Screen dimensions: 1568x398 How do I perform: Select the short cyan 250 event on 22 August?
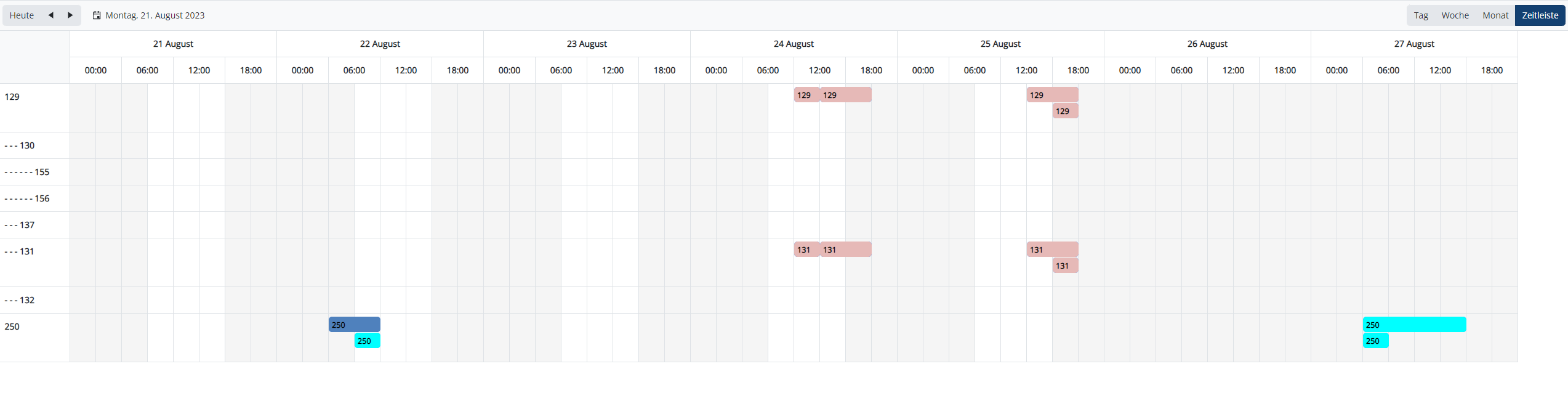point(368,341)
